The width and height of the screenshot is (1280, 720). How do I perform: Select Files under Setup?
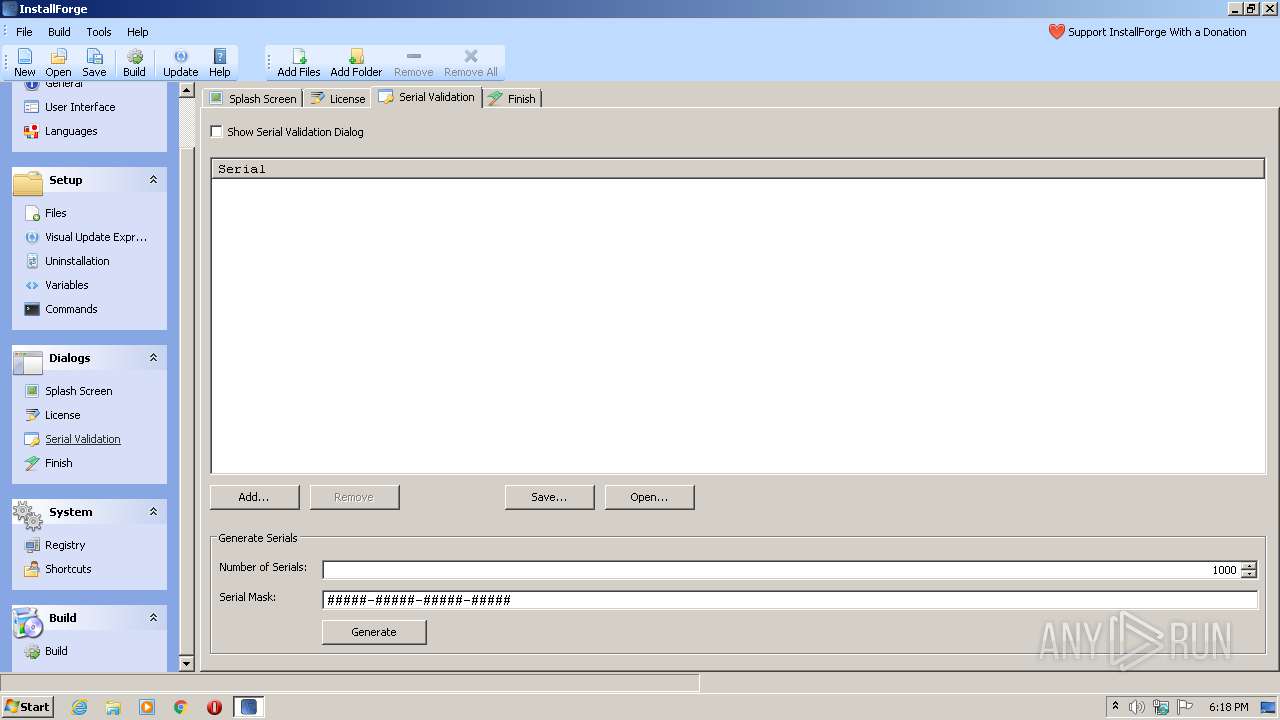56,213
